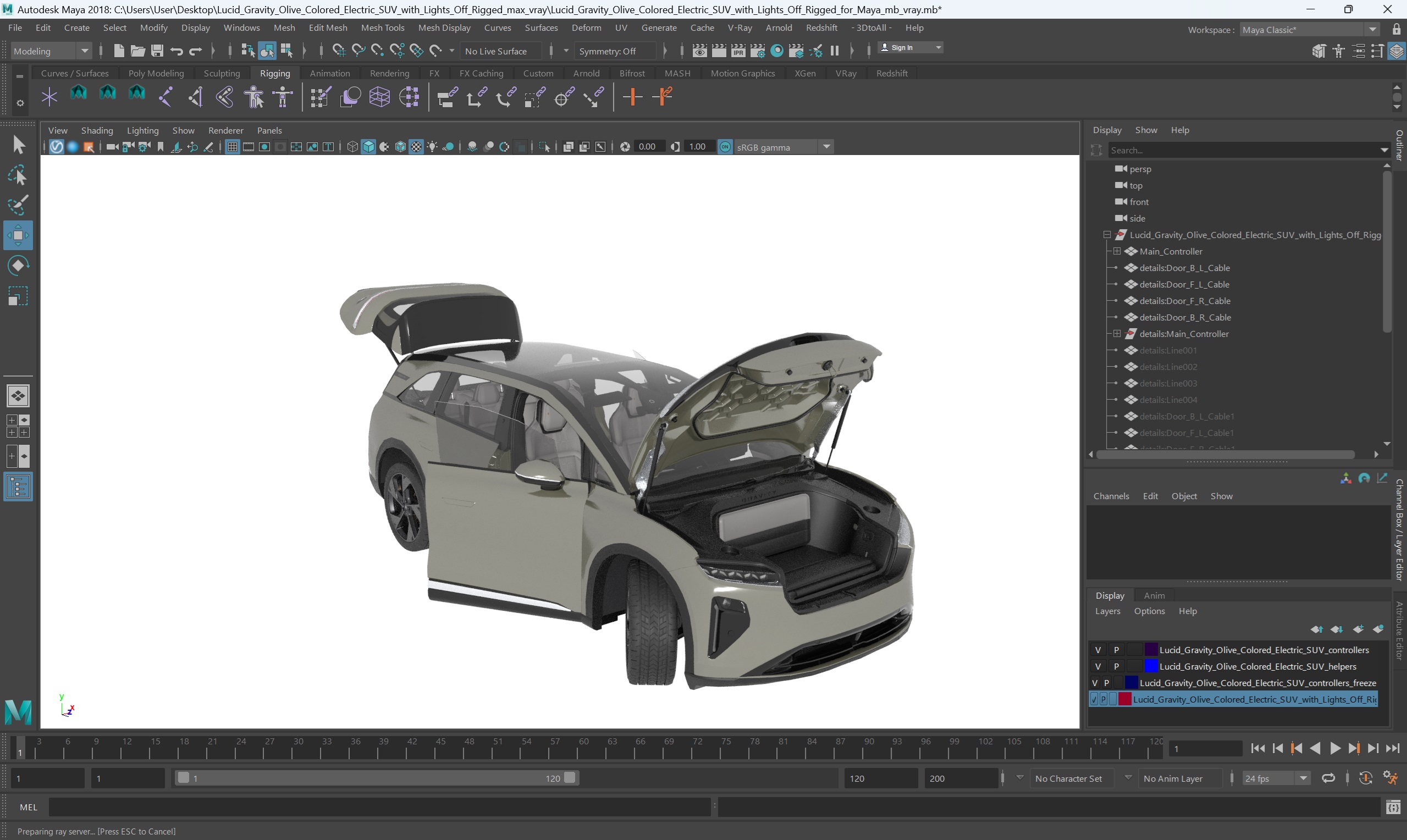Select the Scale tool
The height and width of the screenshot is (840, 1407).
18,295
